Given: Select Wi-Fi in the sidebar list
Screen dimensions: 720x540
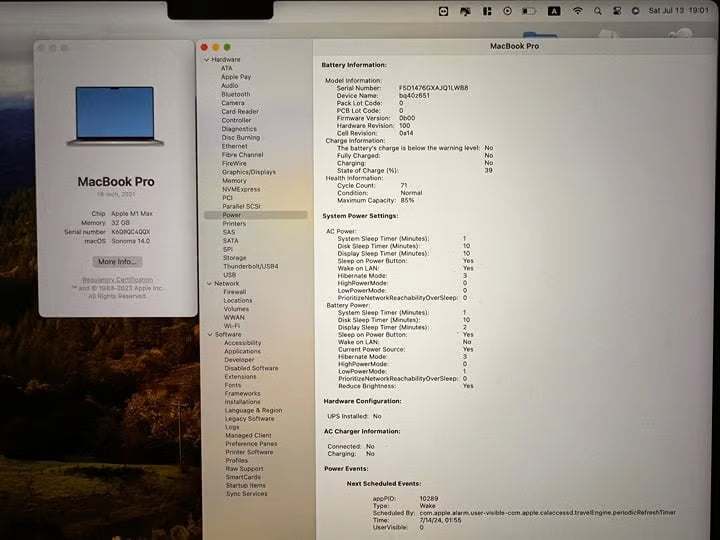Looking at the screenshot, I should pyautogui.click(x=232, y=326).
